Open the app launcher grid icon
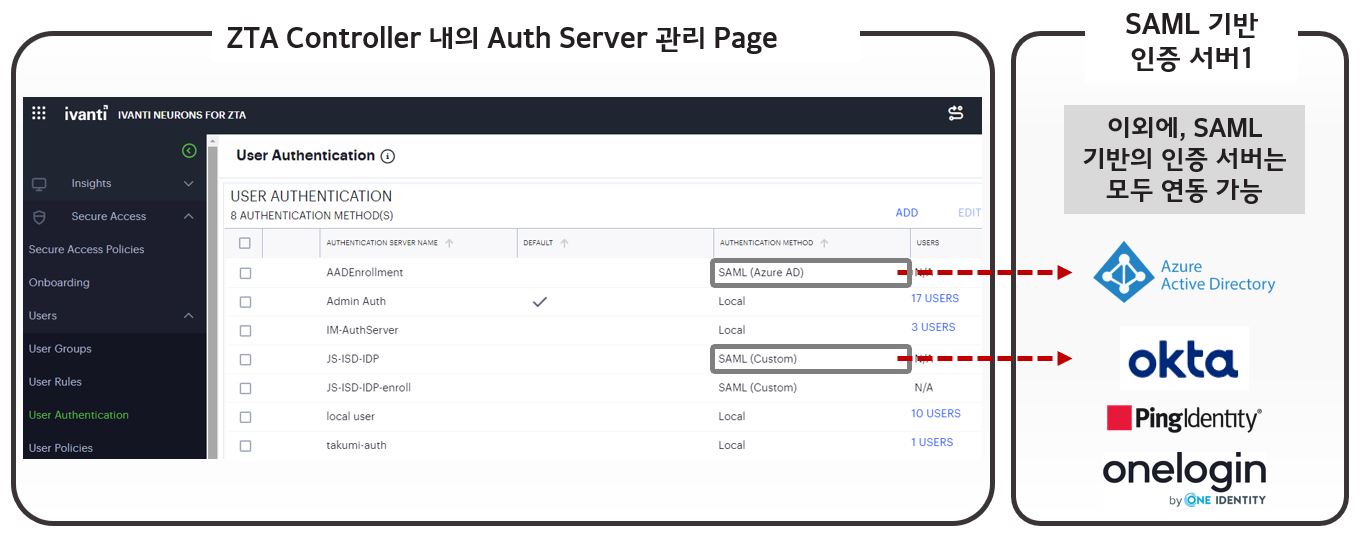The image size is (1361, 538). tap(39, 114)
